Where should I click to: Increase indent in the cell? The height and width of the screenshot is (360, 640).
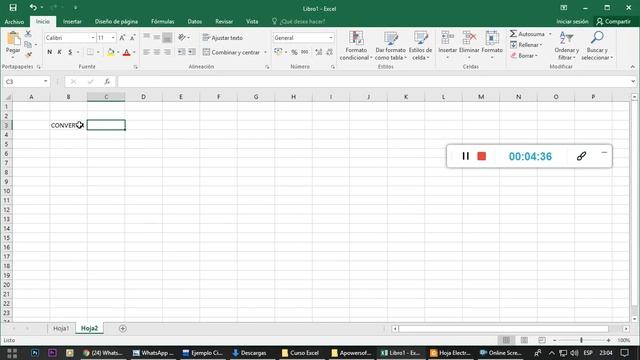(192, 52)
